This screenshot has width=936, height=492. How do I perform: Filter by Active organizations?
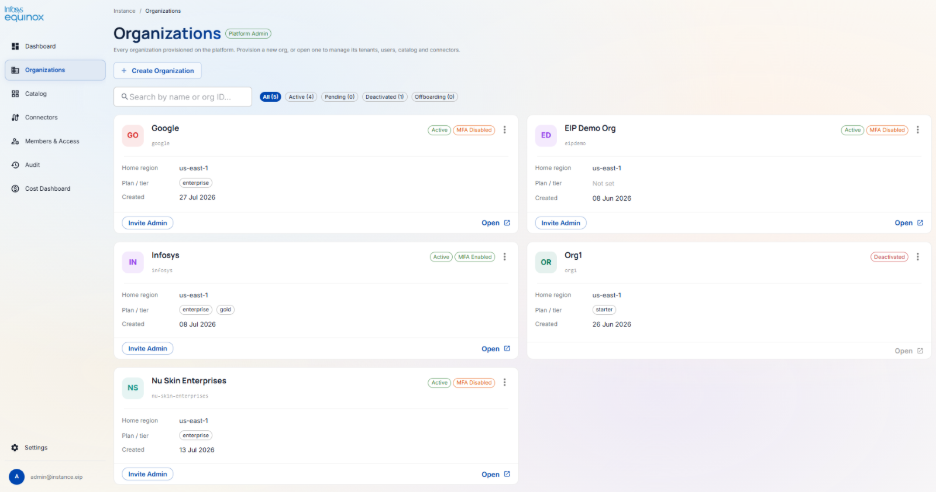pos(301,97)
